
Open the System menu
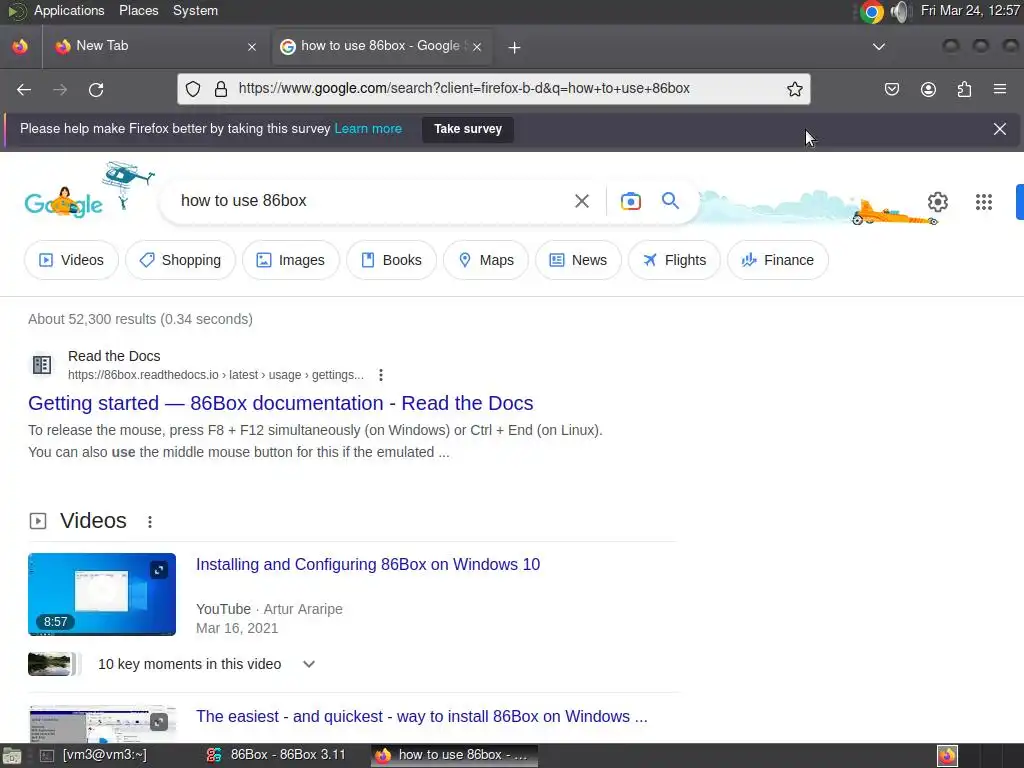tap(195, 10)
